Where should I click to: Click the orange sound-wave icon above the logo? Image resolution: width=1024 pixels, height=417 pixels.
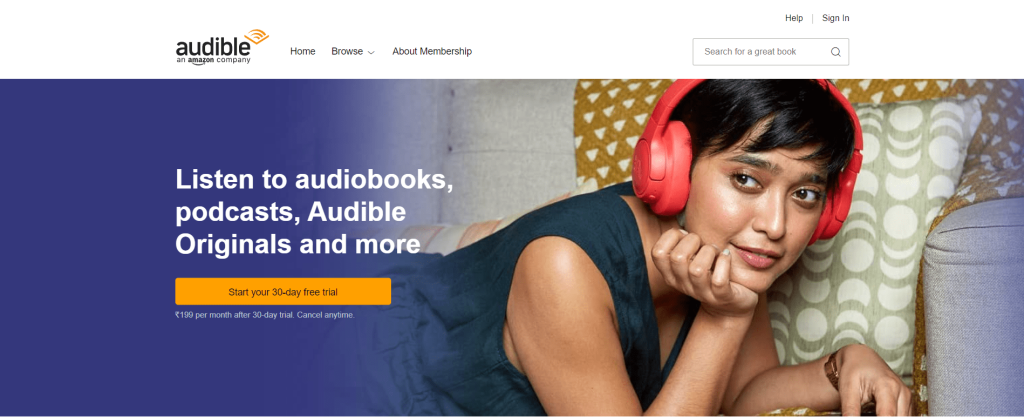(x=257, y=36)
